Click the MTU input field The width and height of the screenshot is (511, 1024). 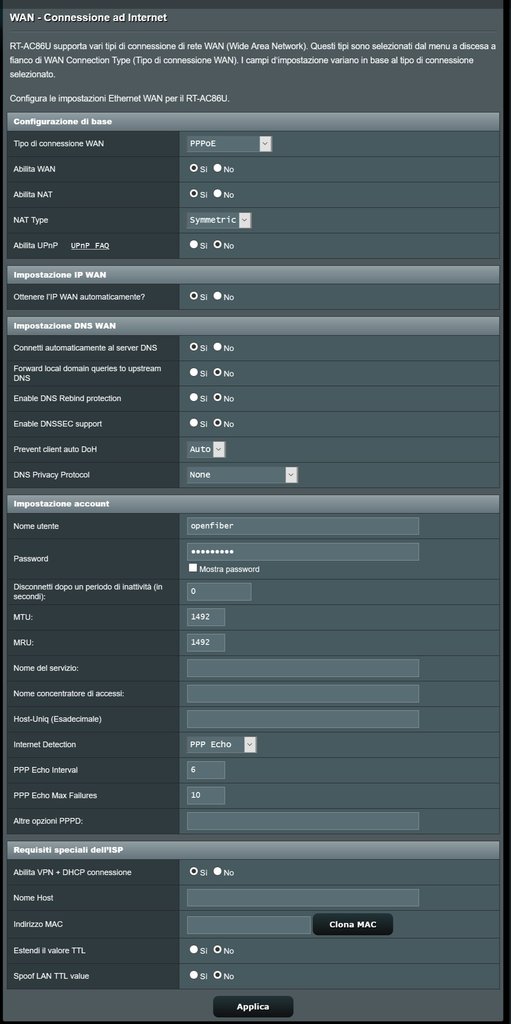click(206, 617)
